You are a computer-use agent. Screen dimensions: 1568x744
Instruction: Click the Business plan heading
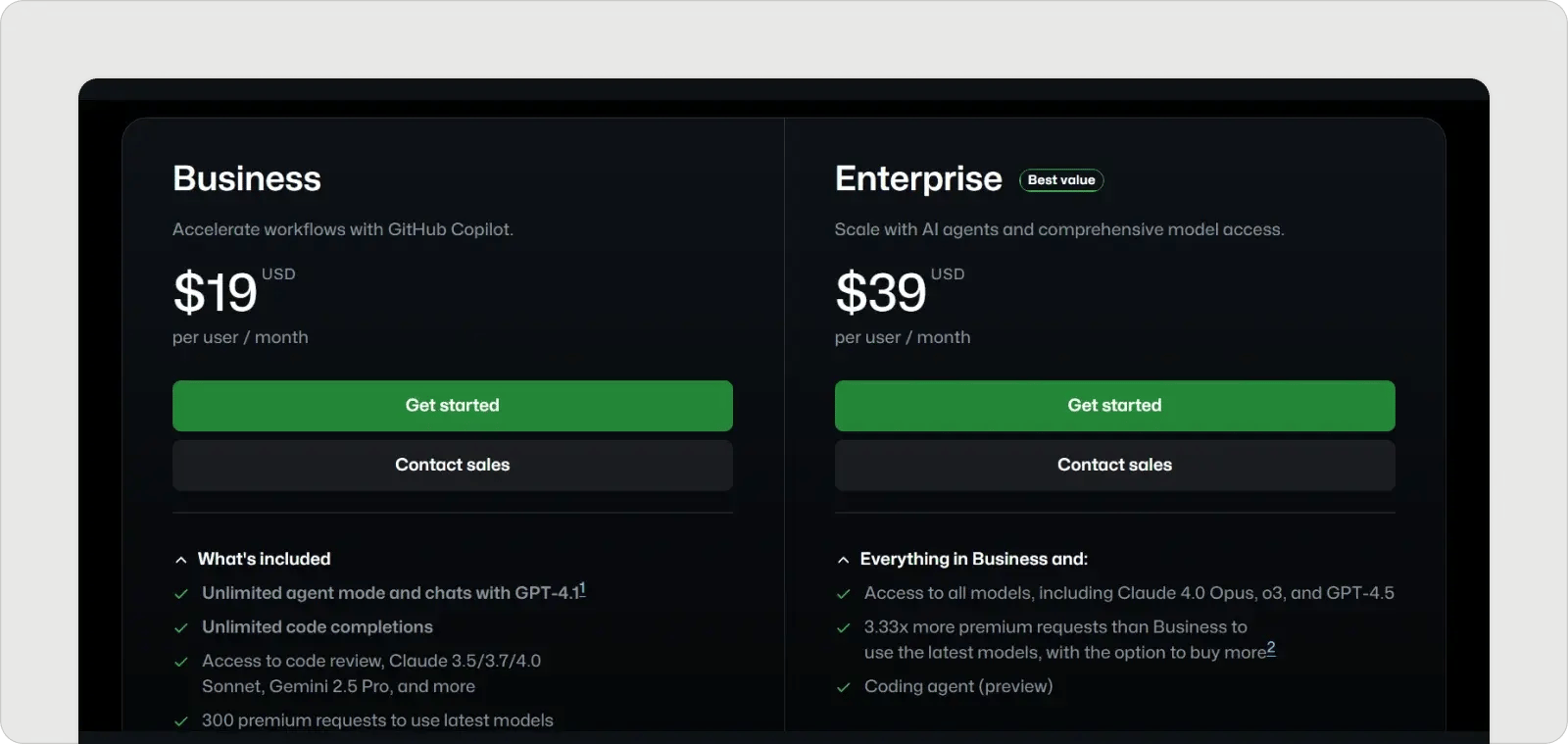pos(246,178)
